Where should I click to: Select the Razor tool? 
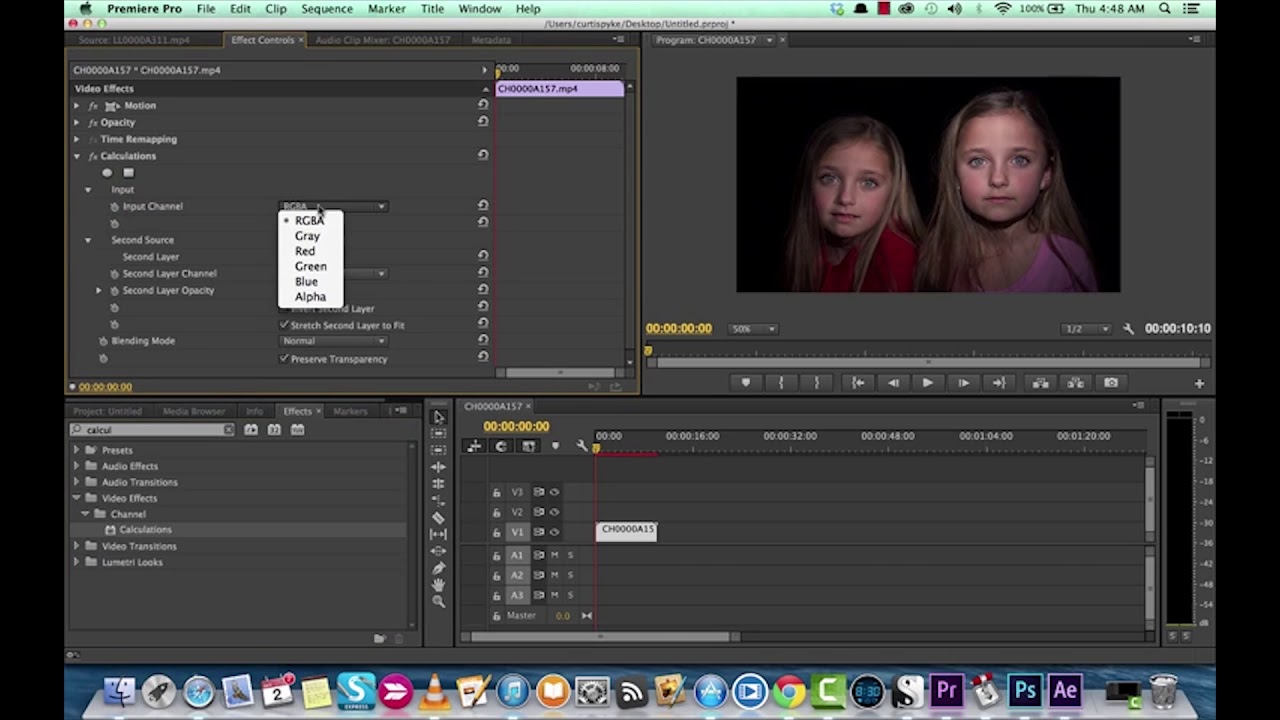tap(438, 517)
